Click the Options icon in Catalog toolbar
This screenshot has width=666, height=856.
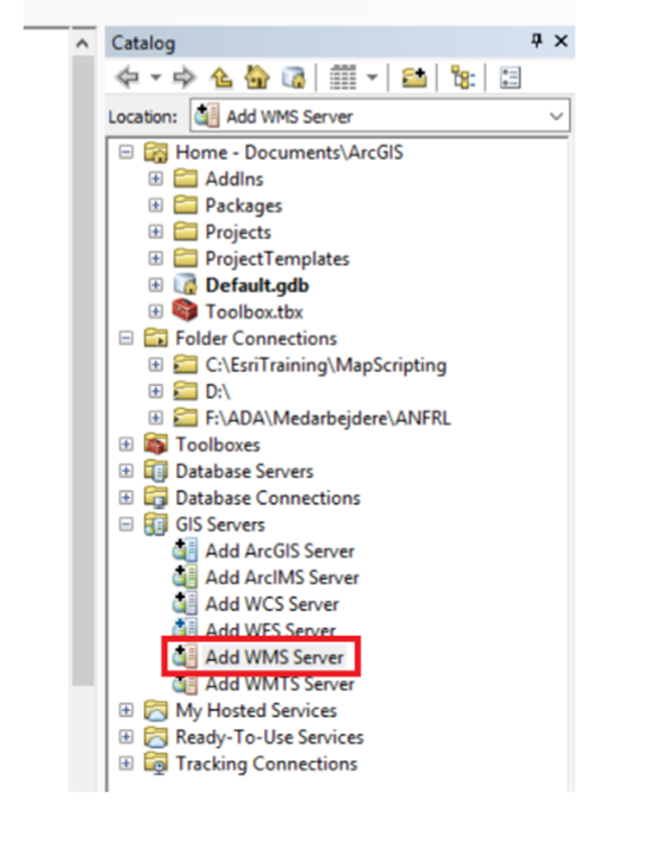(x=510, y=78)
